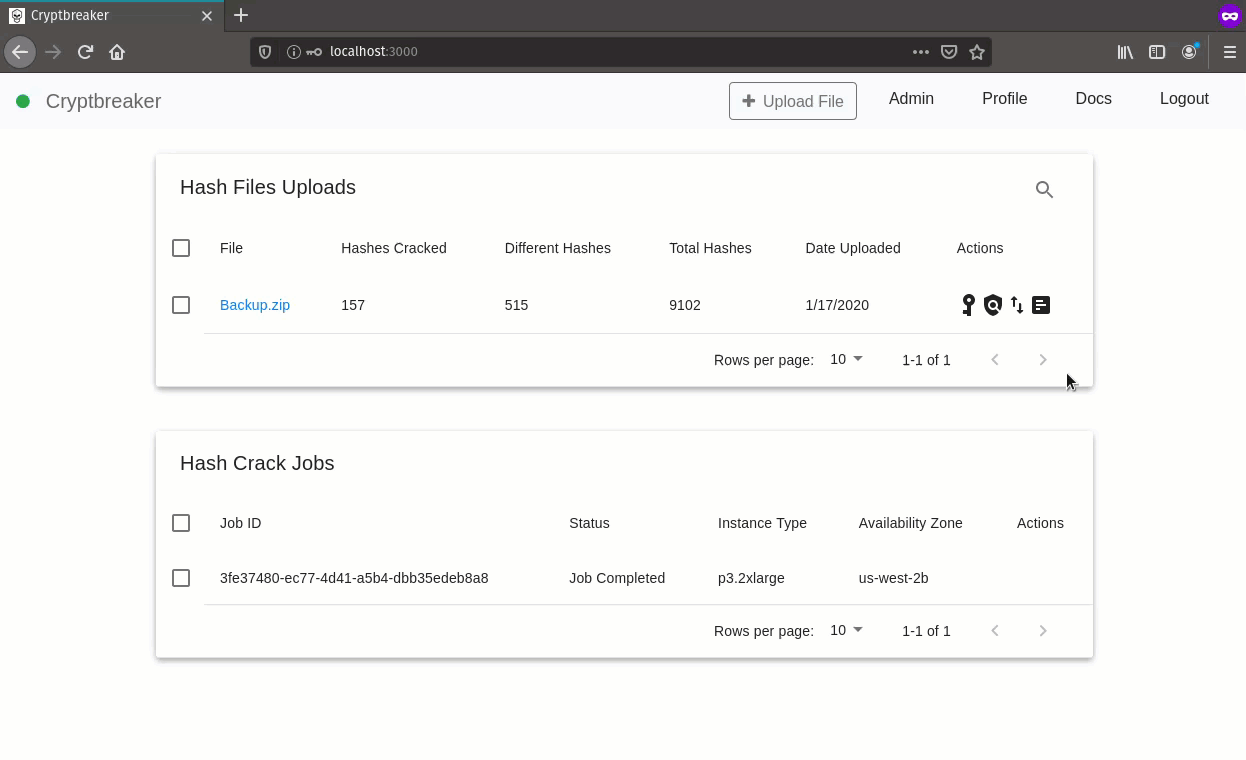Open the Backup.zip file link
Image resolution: width=1246 pixels, height=760 pixels.
pyautogui.click(x=255, y=305)
